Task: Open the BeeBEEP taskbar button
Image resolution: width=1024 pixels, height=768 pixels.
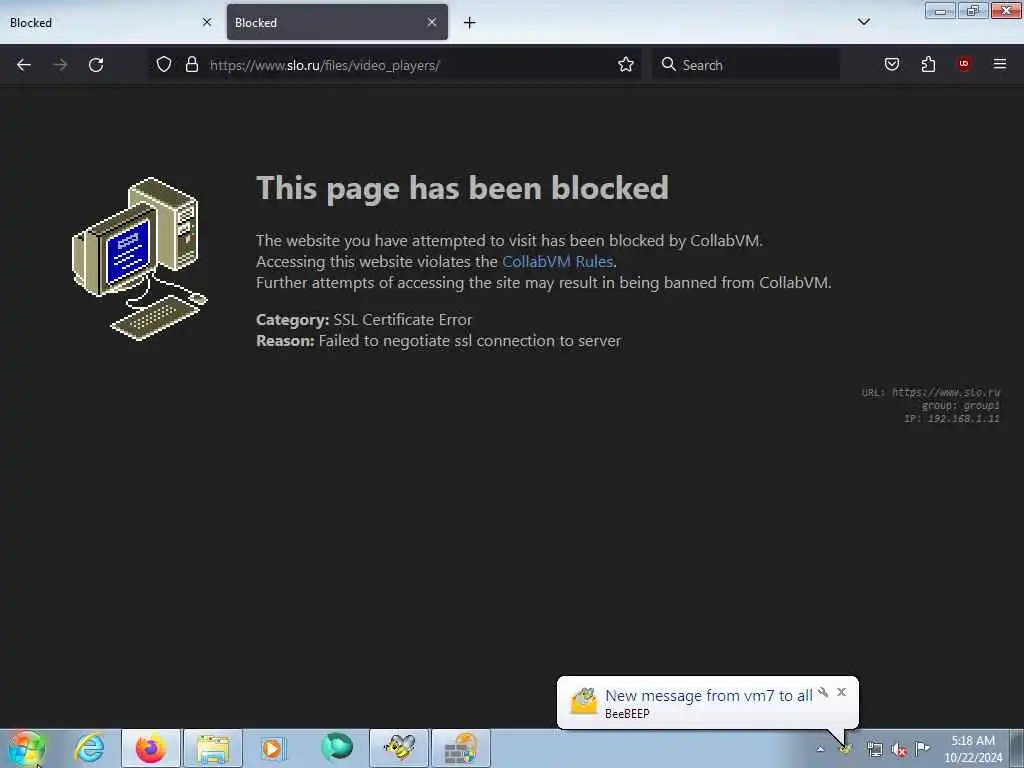Action: click(399, 748)
